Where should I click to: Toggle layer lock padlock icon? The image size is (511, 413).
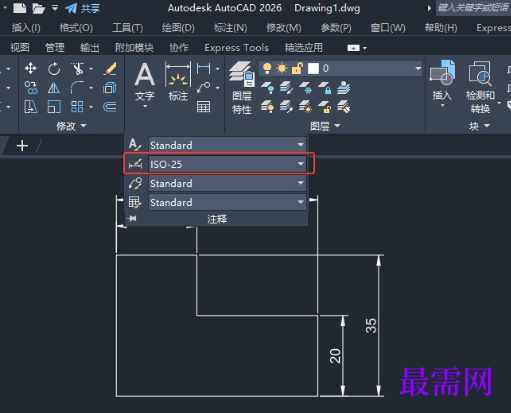297,69
